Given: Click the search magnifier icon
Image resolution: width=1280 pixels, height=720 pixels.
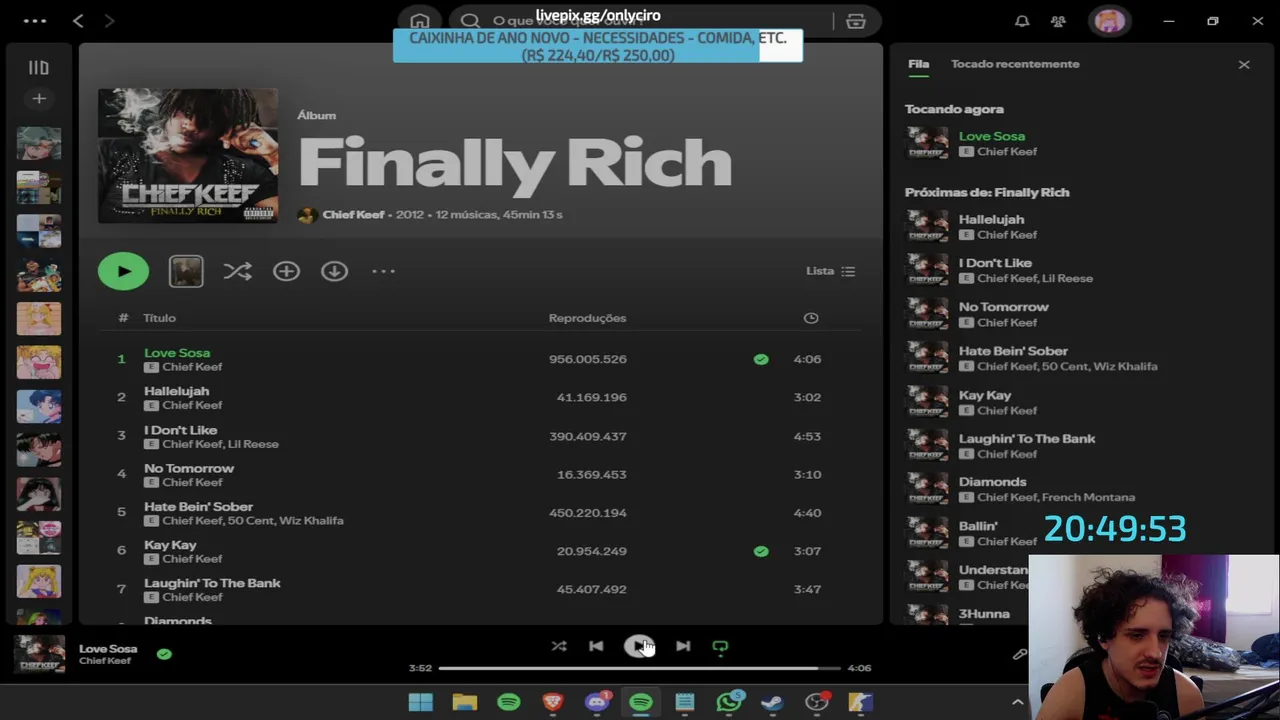Looking at the screenshot, I should coord(470,21).
